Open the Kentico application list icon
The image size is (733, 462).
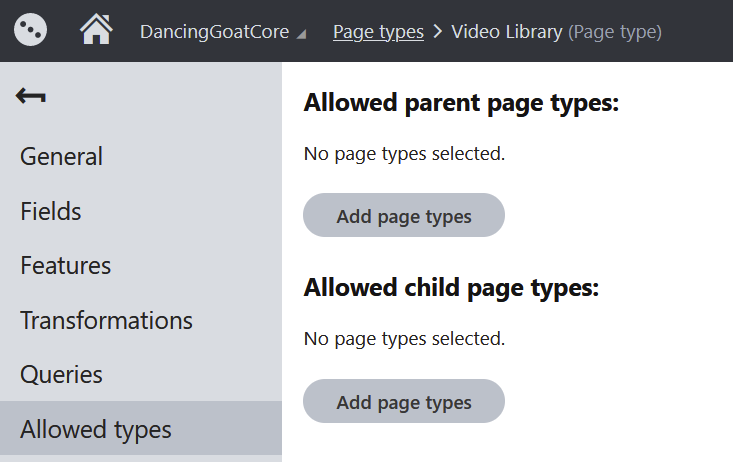click(x=30, y=30)
